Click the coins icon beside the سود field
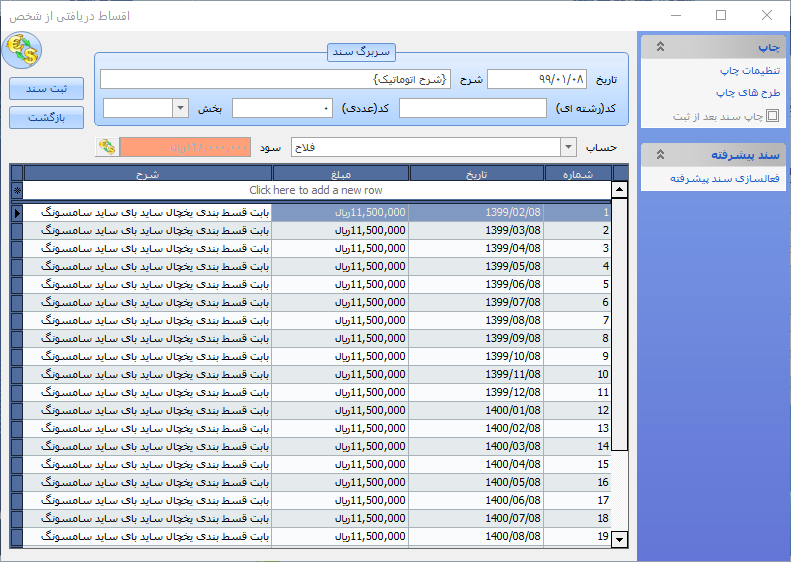791x562 pixels. 107,147
